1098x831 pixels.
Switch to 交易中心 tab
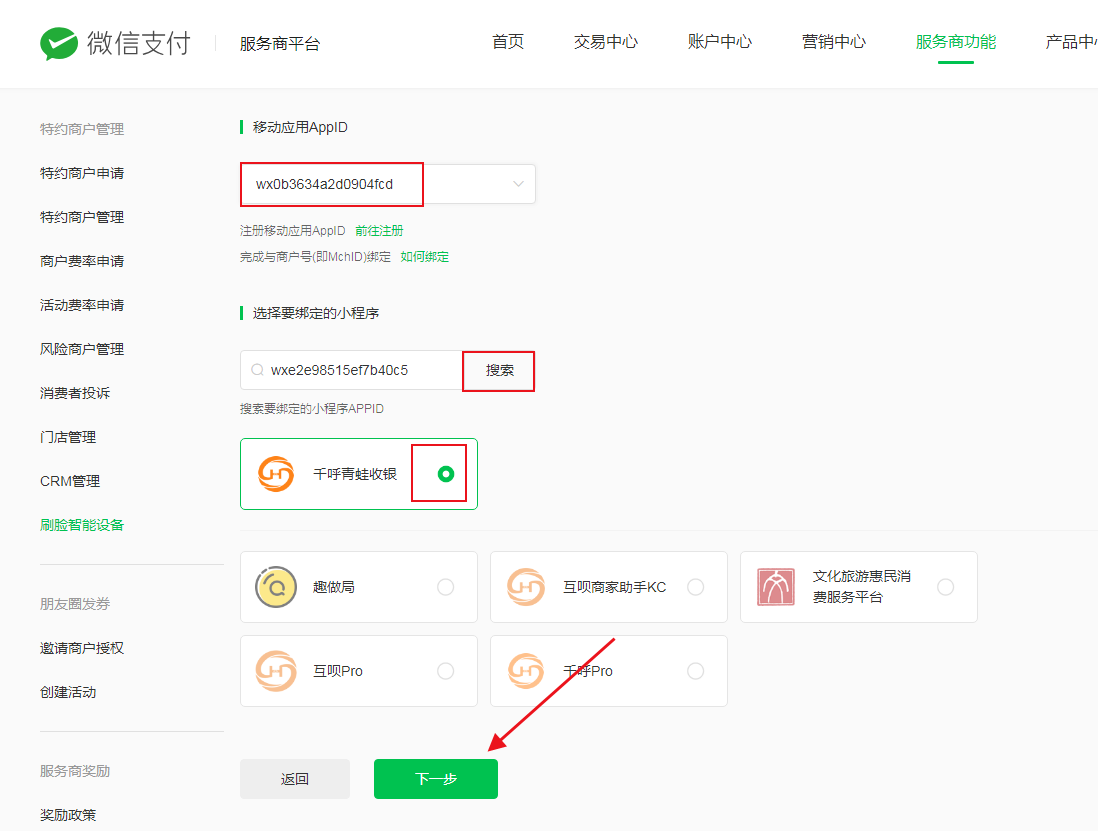[606, 42]
